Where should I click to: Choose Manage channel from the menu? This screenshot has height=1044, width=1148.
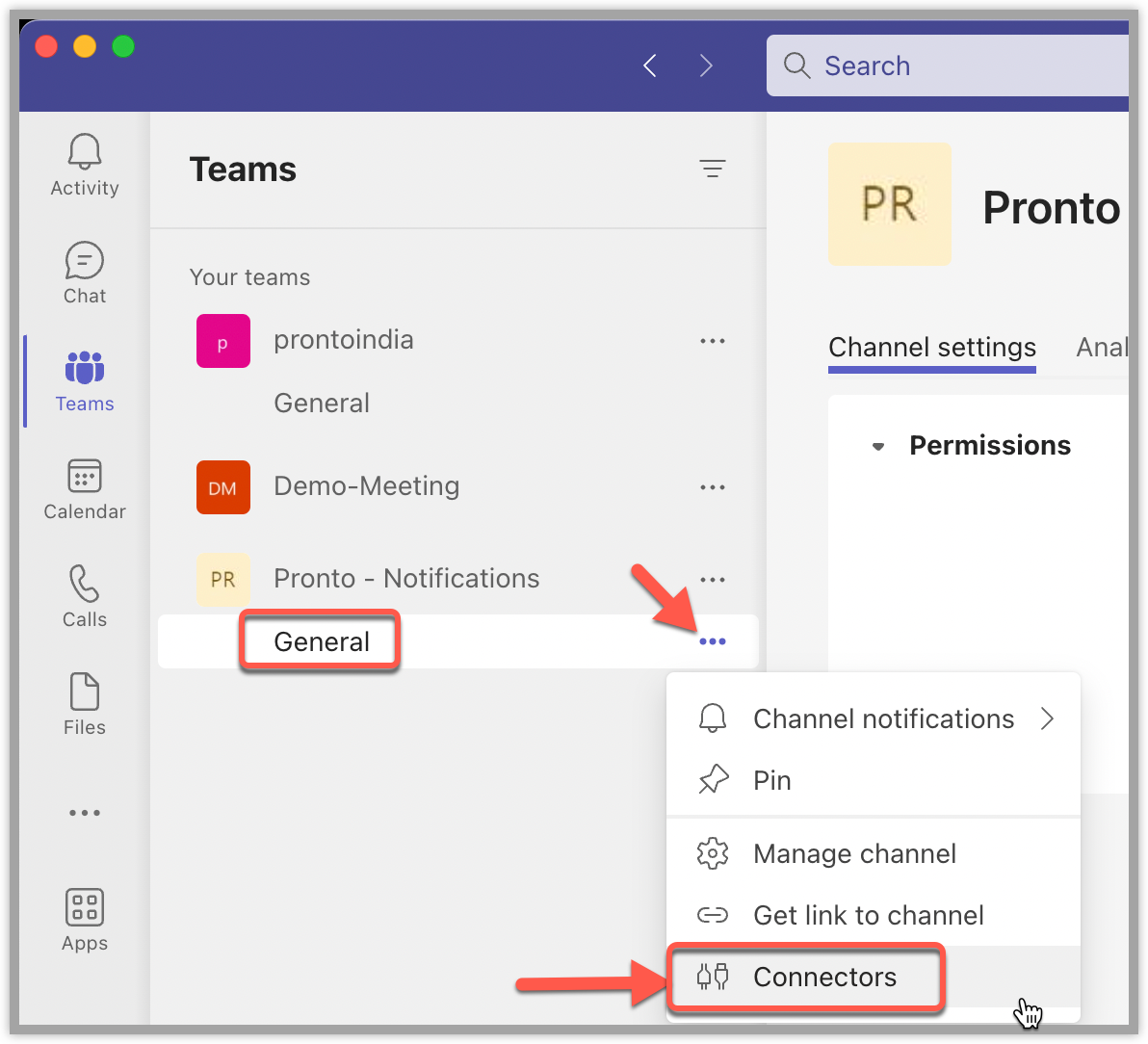(874, 853)
